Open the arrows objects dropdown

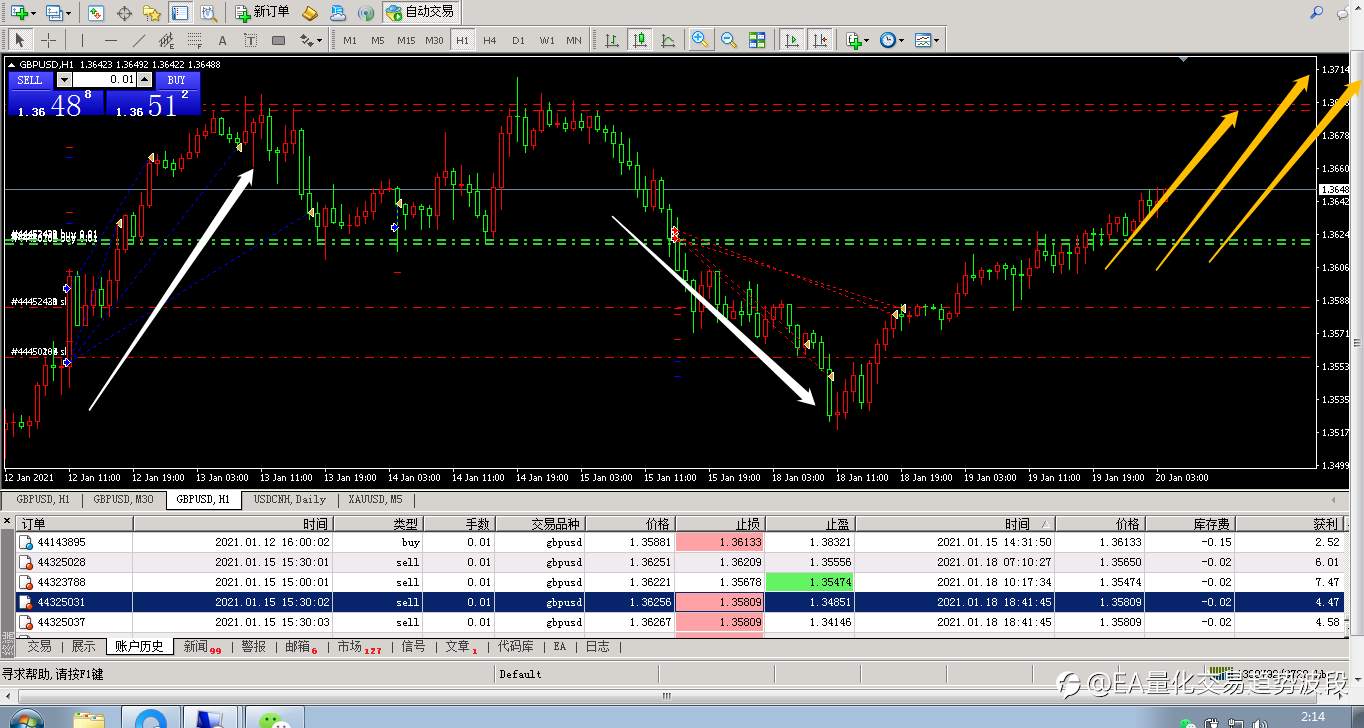311,40
